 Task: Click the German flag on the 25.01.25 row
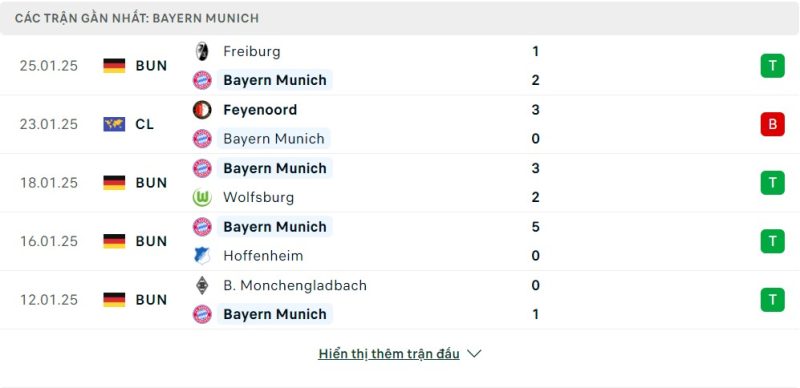pyautogui.click(x=114, y=66)
